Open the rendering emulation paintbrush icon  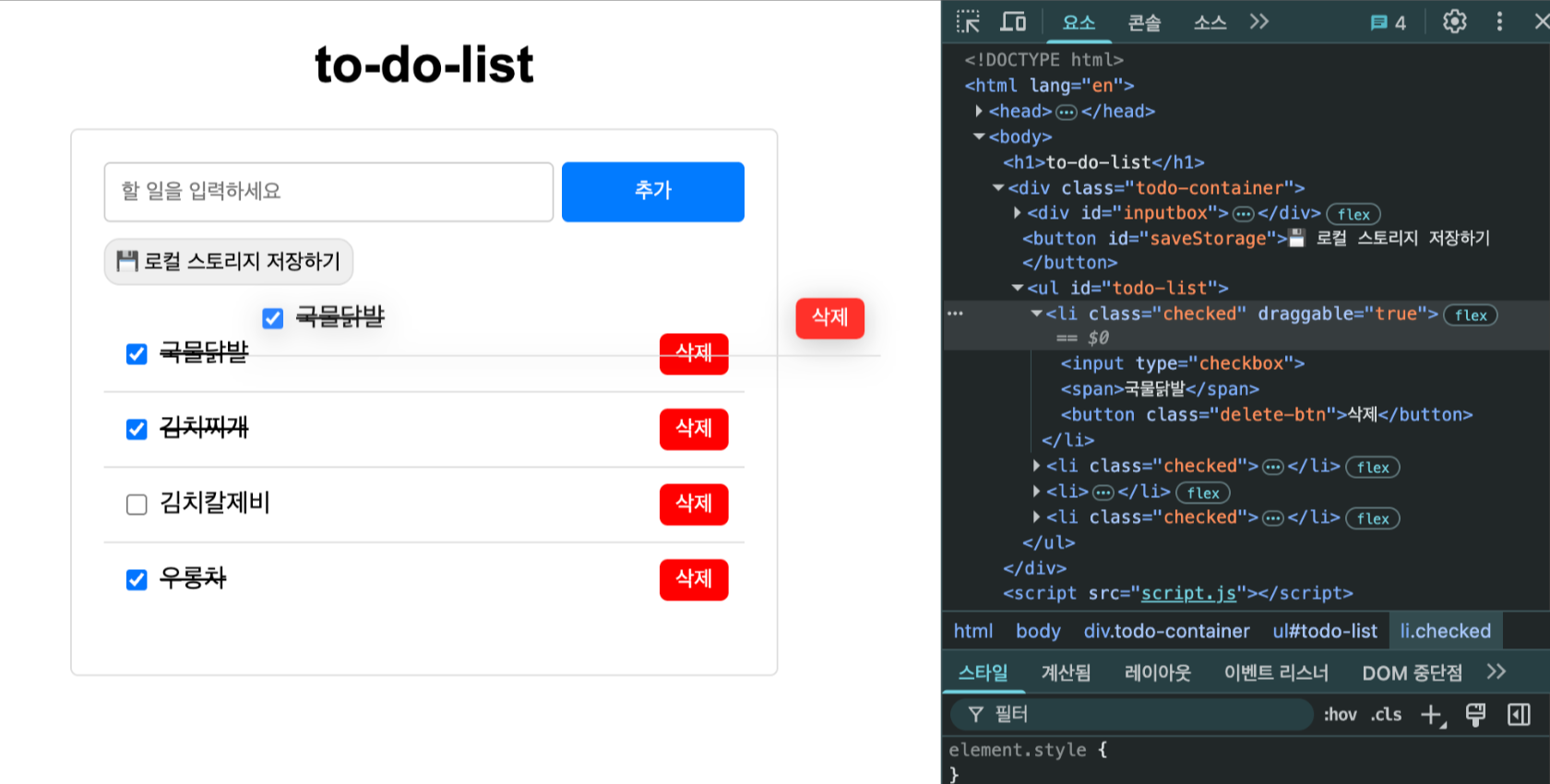1475,715
